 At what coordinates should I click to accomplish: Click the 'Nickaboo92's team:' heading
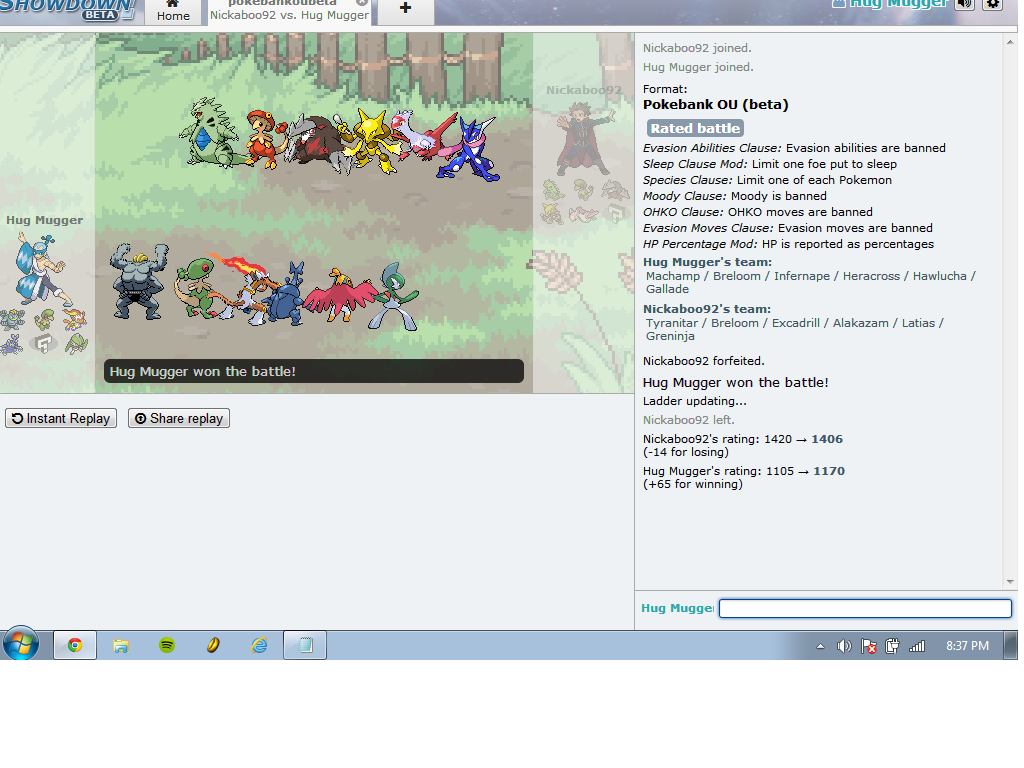707,309
